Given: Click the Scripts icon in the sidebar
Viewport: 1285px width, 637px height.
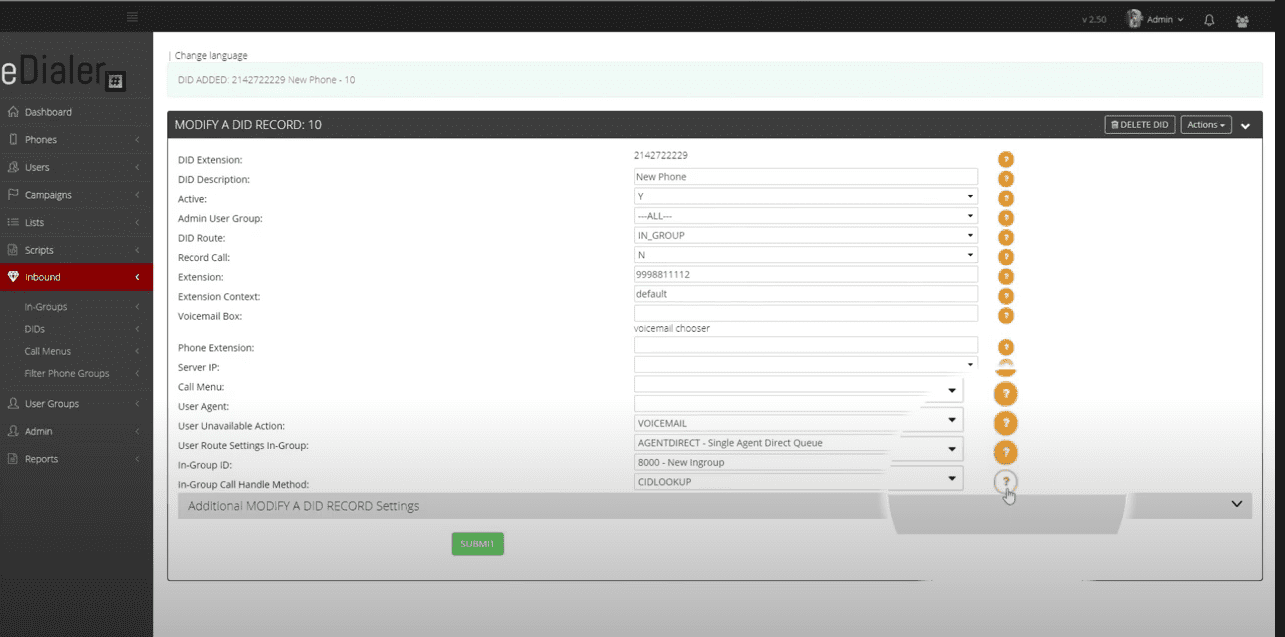Looking at the screenshot, I should [x=14, y=250].
